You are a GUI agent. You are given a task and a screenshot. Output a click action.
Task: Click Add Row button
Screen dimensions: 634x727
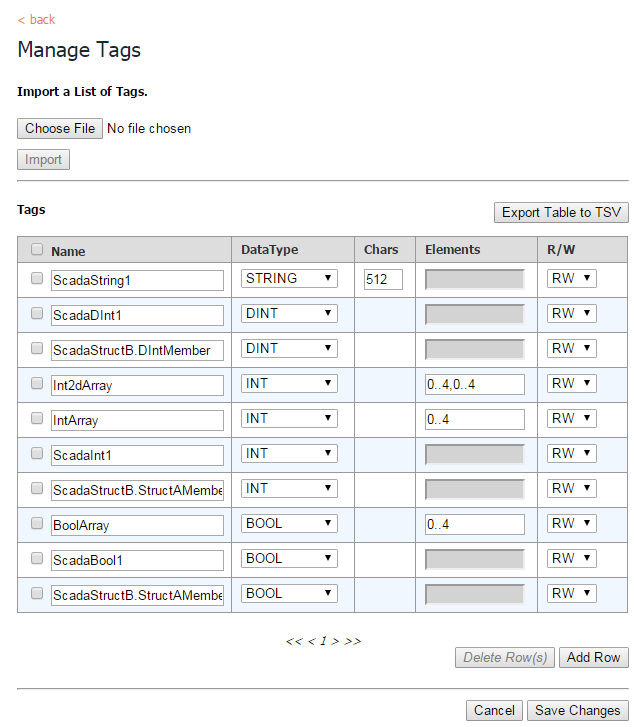coord(594,657)
